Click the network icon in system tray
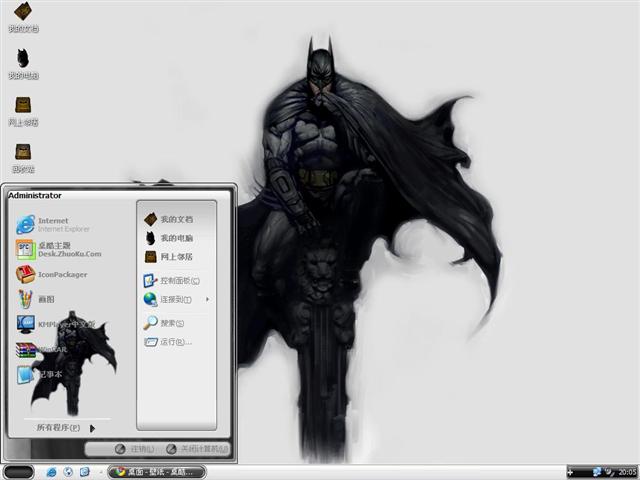The height and width of the screenshot is (480, 640). [x=597, y=473]
